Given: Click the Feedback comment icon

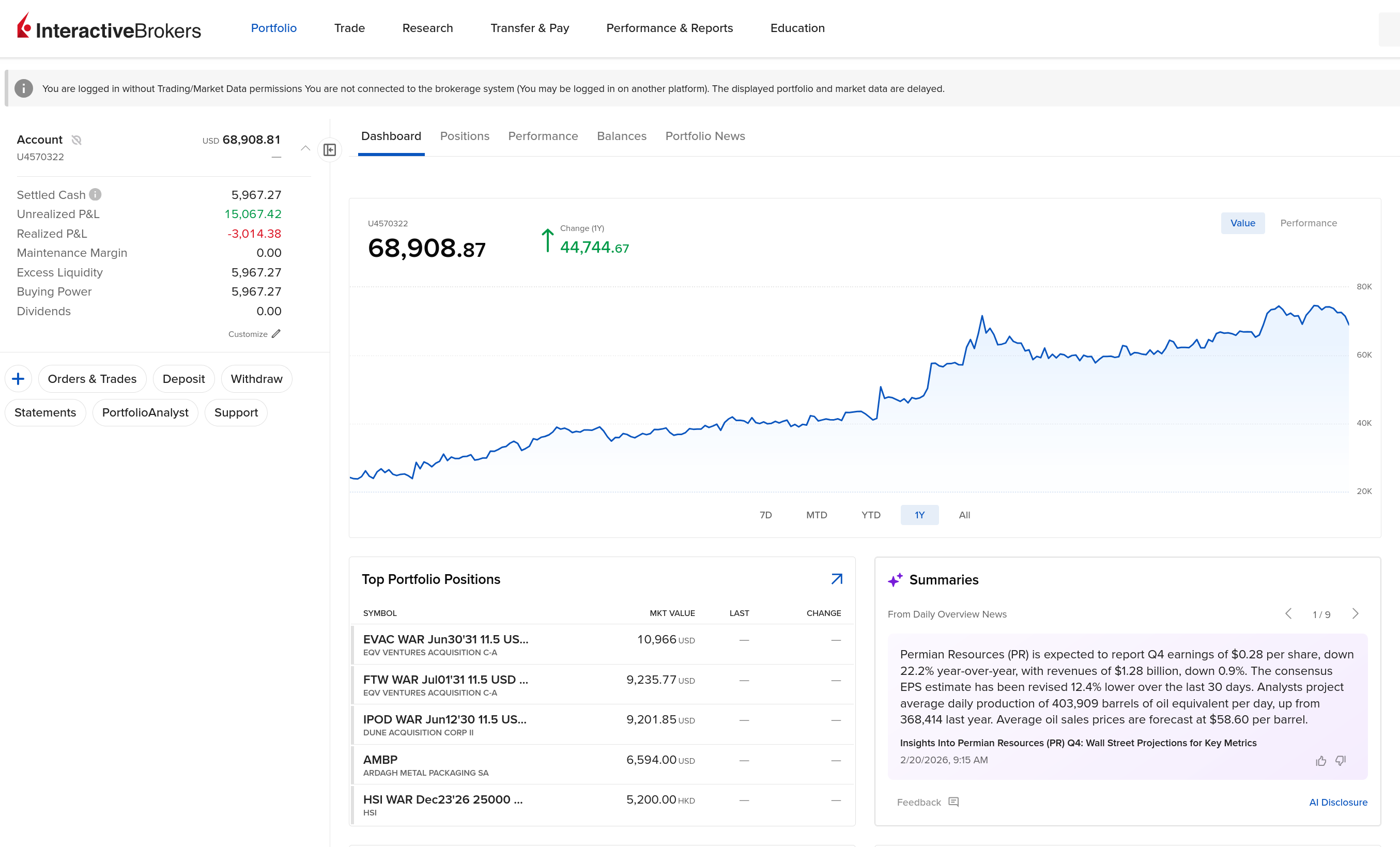Looking at the screenshot, I should [x=953, y=802].
